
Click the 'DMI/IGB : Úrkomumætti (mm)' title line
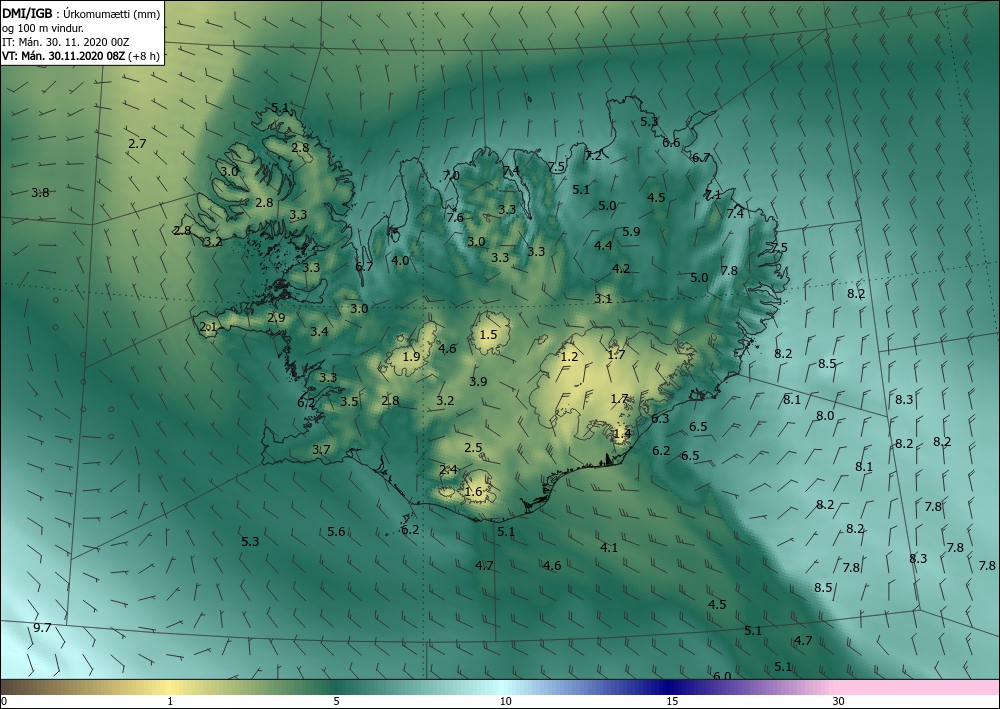(x=81, y=13)
